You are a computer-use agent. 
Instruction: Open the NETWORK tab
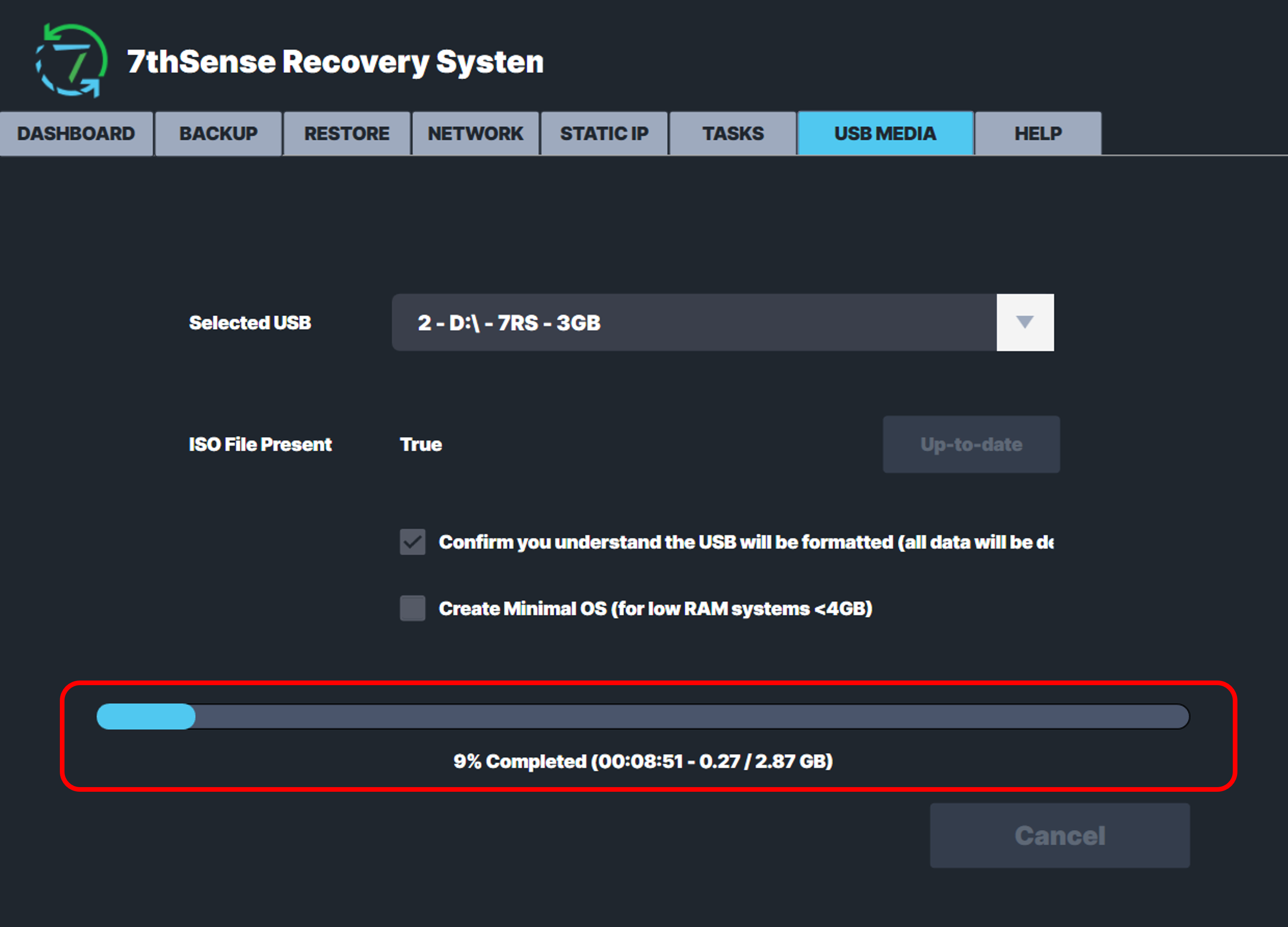(475, 134)
